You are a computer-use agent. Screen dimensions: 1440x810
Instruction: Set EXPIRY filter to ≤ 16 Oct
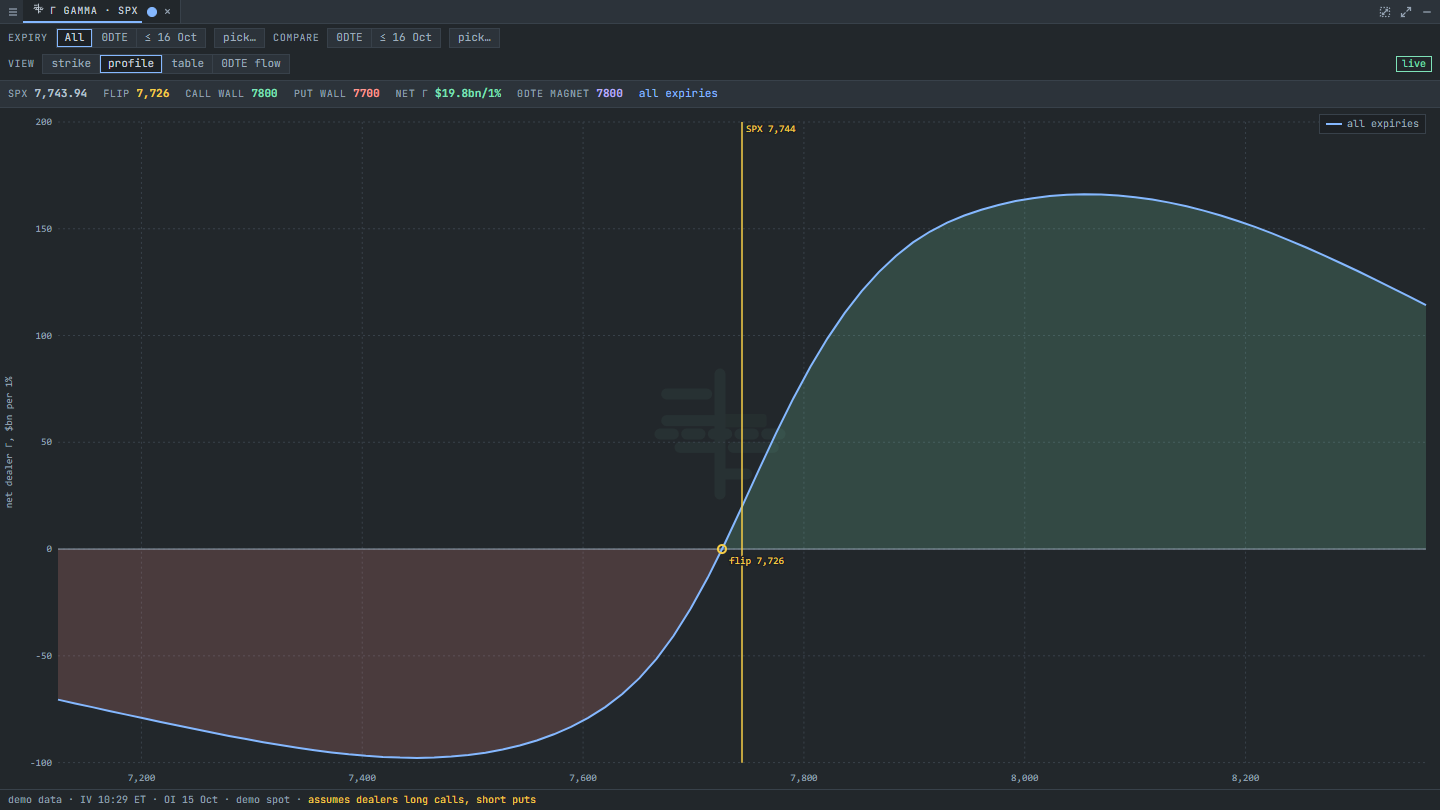click(171, 38)
